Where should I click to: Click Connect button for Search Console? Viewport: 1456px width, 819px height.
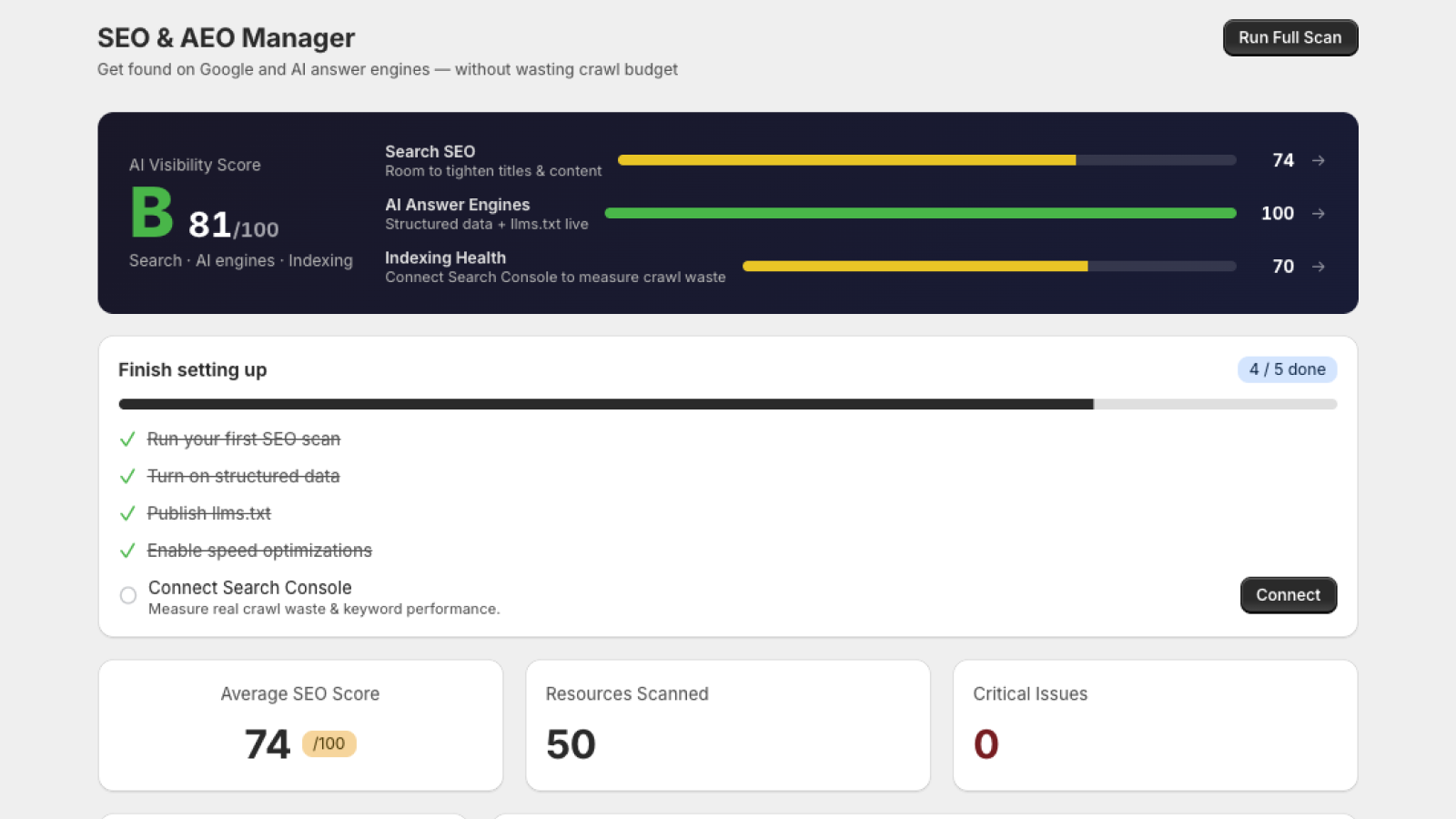point(1289,595)
